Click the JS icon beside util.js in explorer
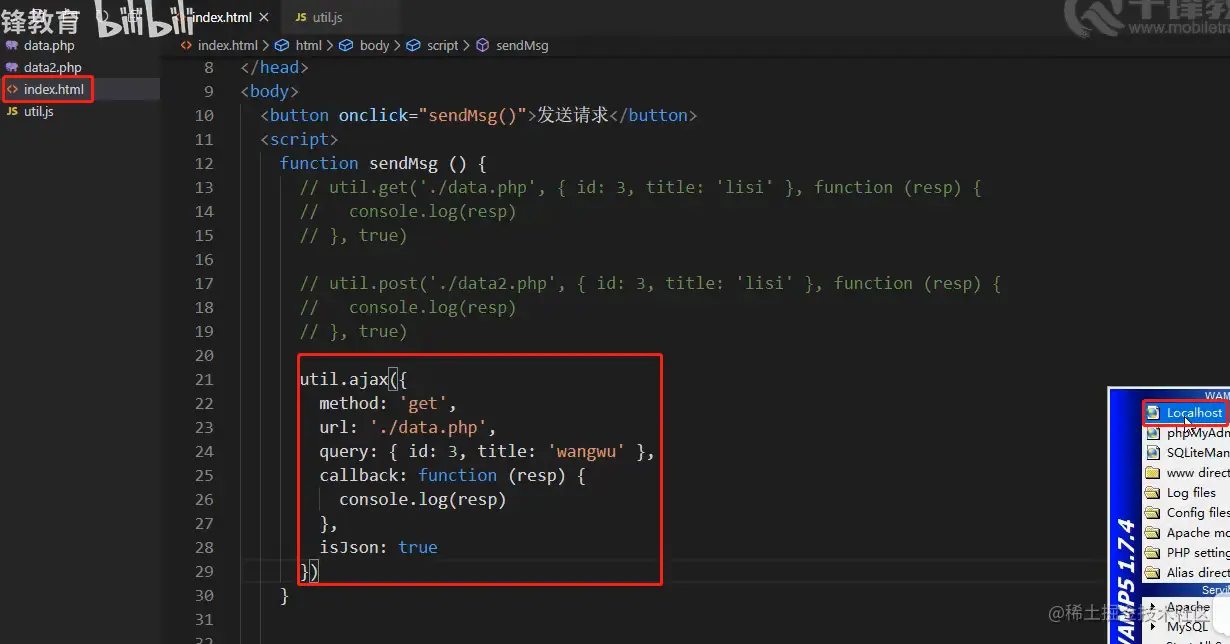 (x=12, y=112)
